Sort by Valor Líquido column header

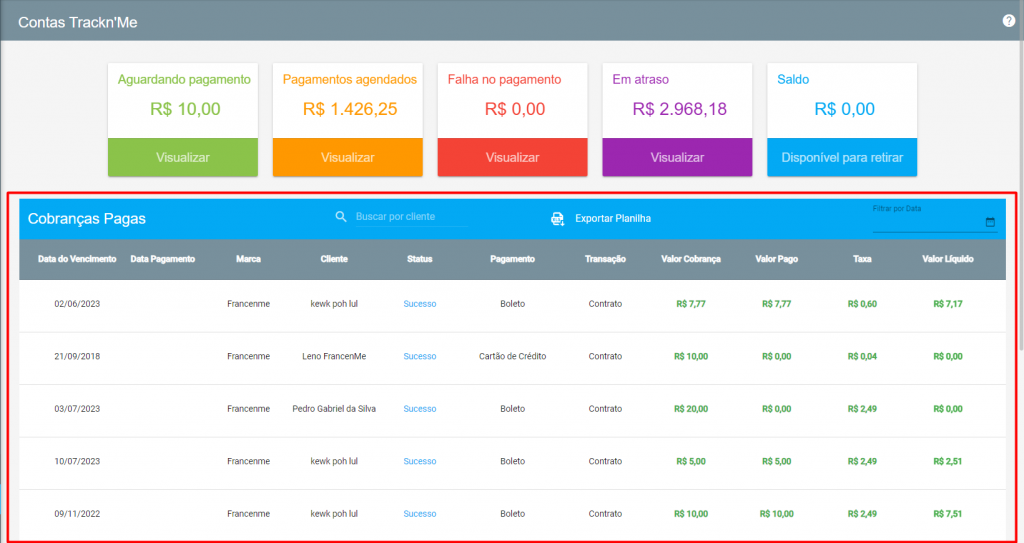click(x=948, y=259)
